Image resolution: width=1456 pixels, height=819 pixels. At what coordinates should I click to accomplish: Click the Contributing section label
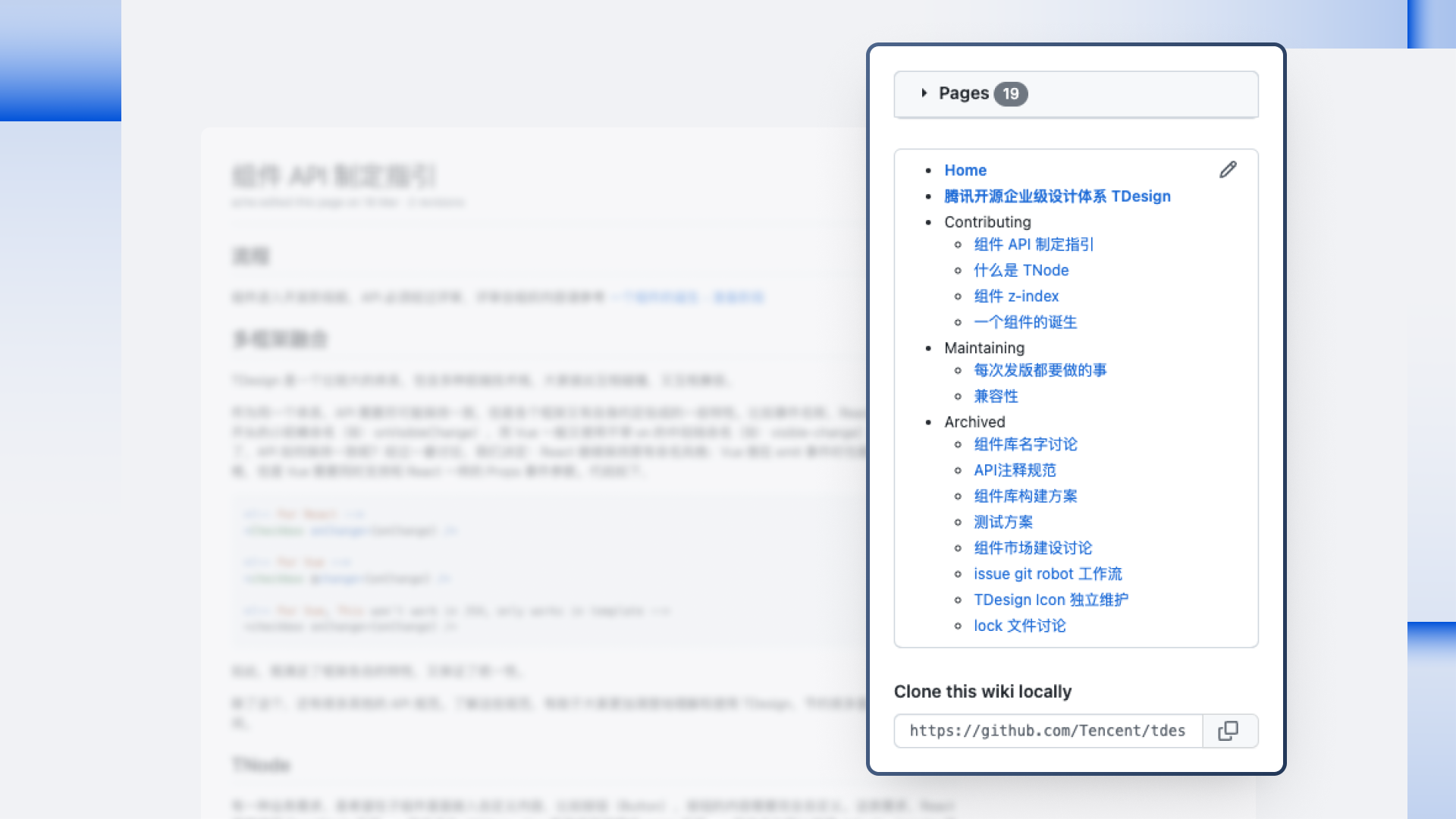click(x=987, y=222)
